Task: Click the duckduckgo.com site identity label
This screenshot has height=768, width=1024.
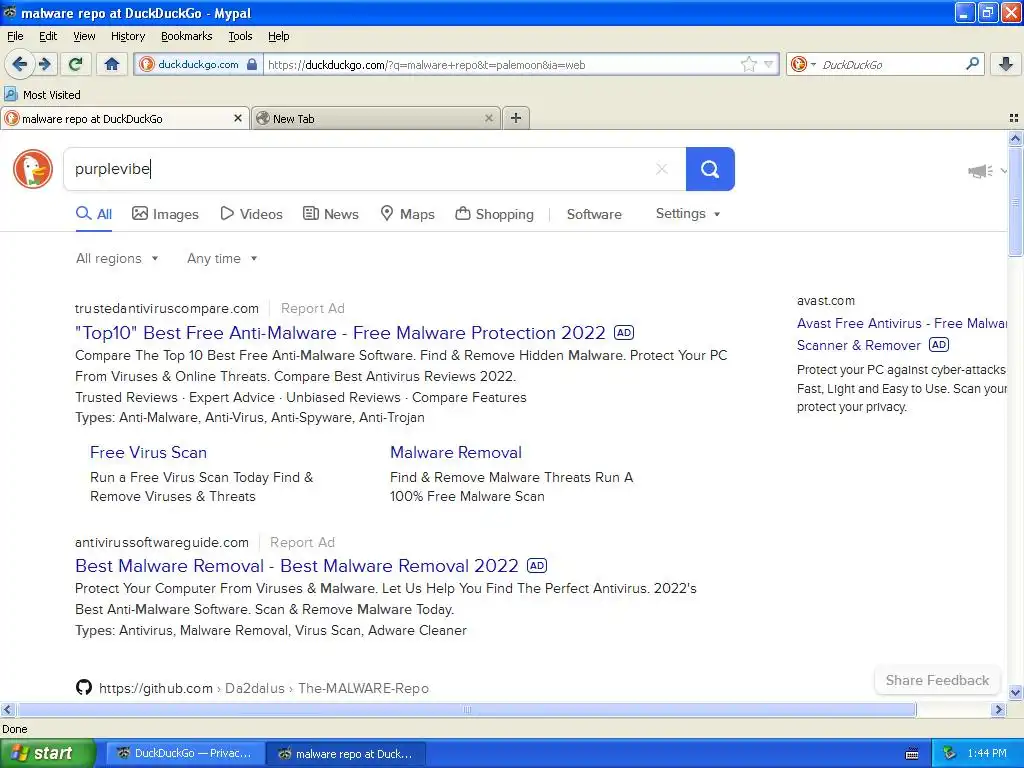Action: pos(198,64)
